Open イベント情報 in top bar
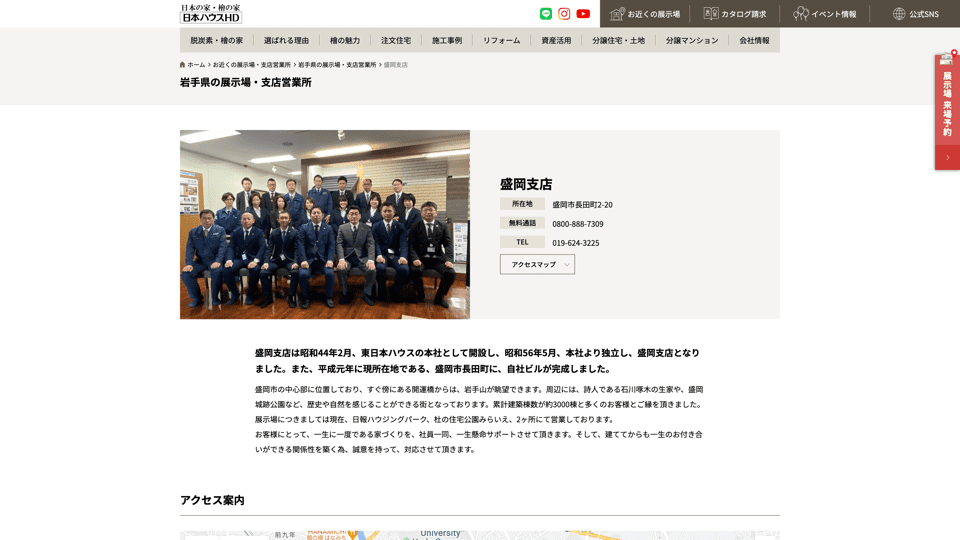The width and height of the screenshot is (960, 540). coord(825,13)
